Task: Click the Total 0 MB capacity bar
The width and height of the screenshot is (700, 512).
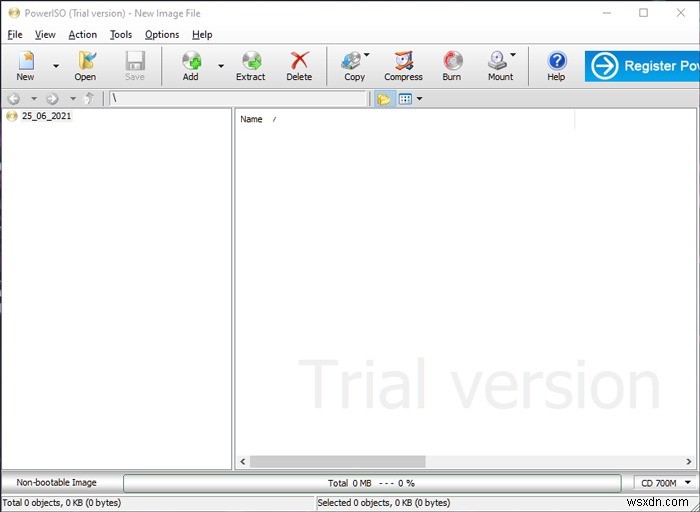Action: coord(372,483)
